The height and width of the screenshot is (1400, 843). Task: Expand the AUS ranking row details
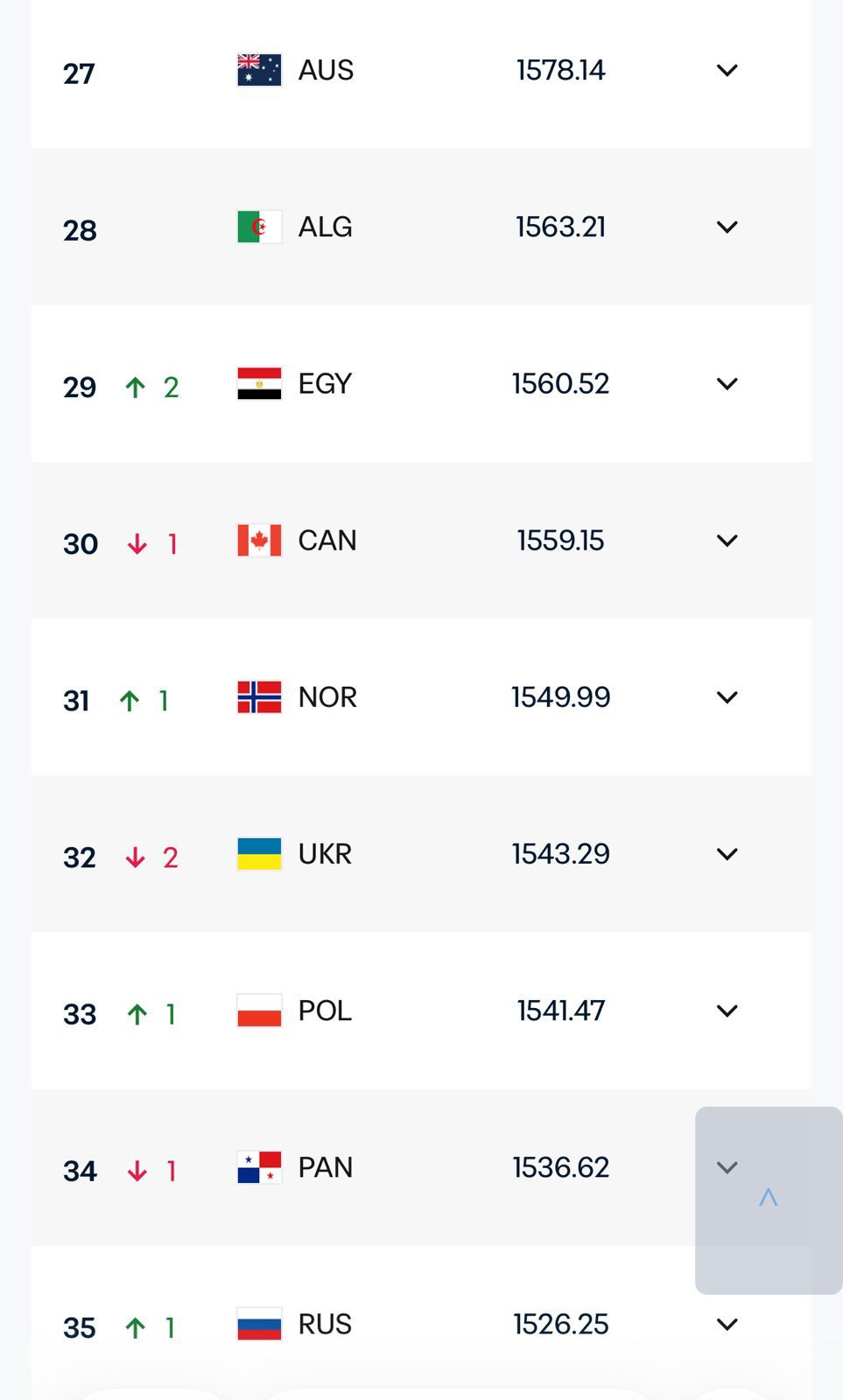727,70
